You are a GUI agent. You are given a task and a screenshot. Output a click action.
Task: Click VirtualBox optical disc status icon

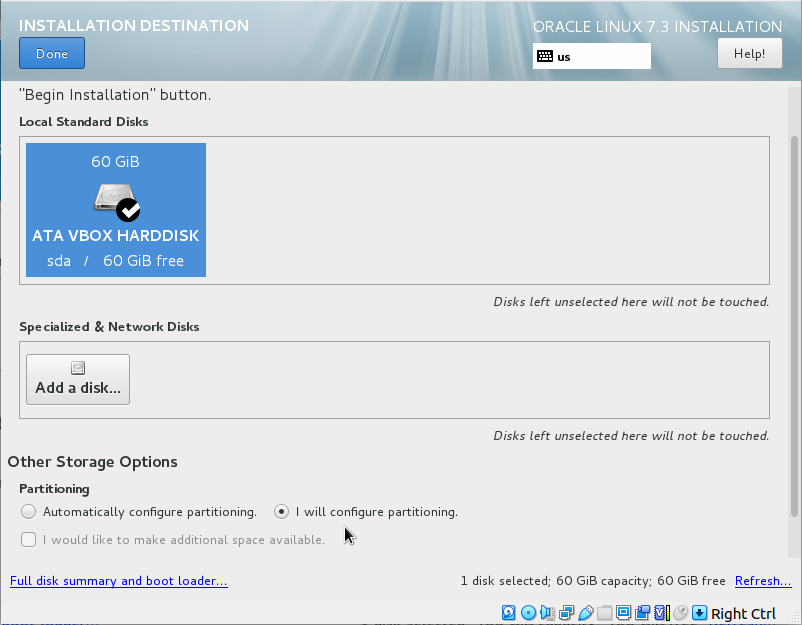point(528,613)
